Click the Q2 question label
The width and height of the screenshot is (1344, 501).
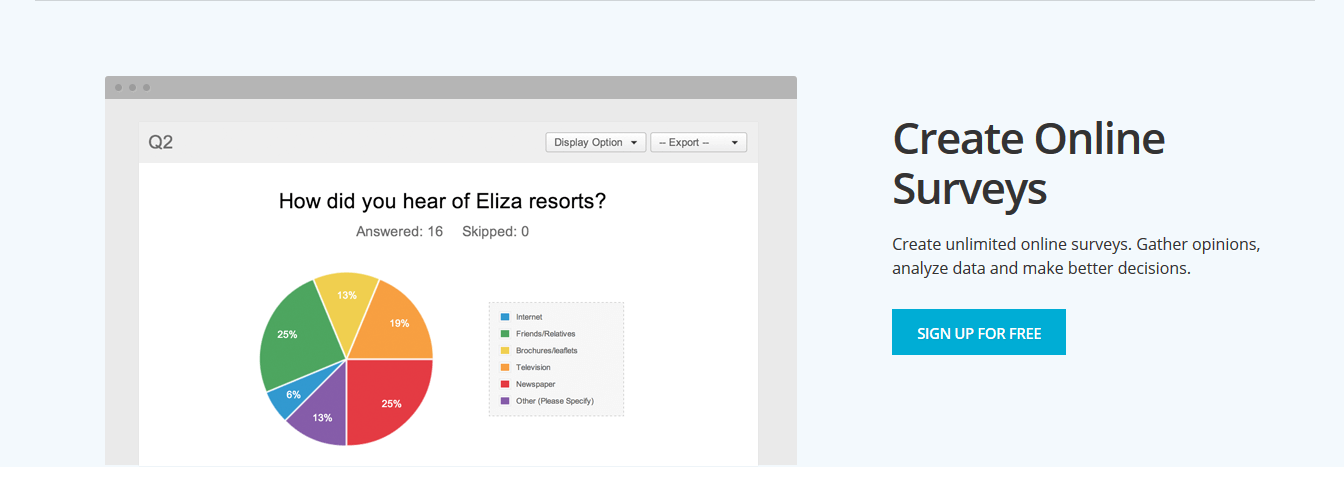pyautogui.click(x=161, y=143)
